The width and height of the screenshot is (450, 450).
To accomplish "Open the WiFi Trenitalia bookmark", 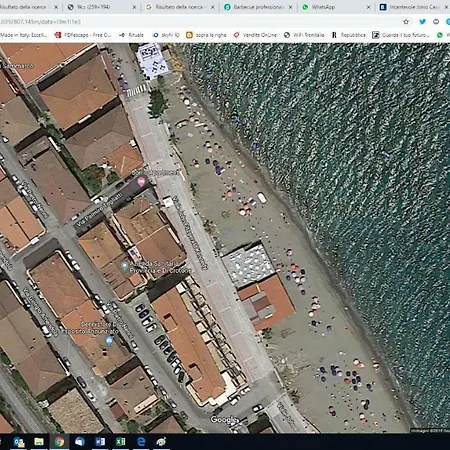I will pos(304,35).
